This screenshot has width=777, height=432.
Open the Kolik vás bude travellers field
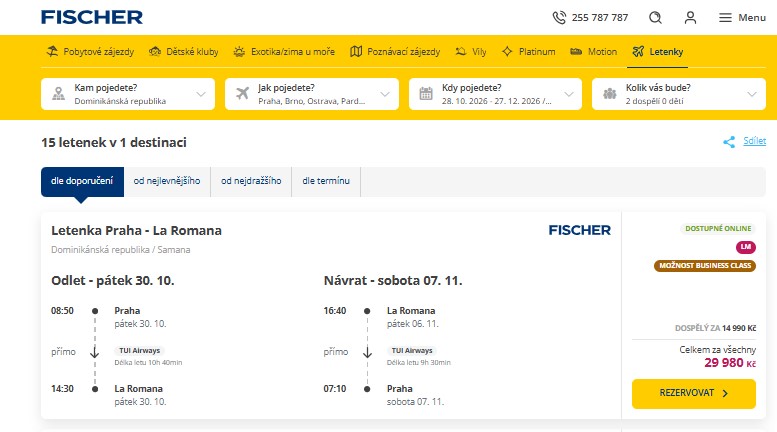tap(679, 94)
